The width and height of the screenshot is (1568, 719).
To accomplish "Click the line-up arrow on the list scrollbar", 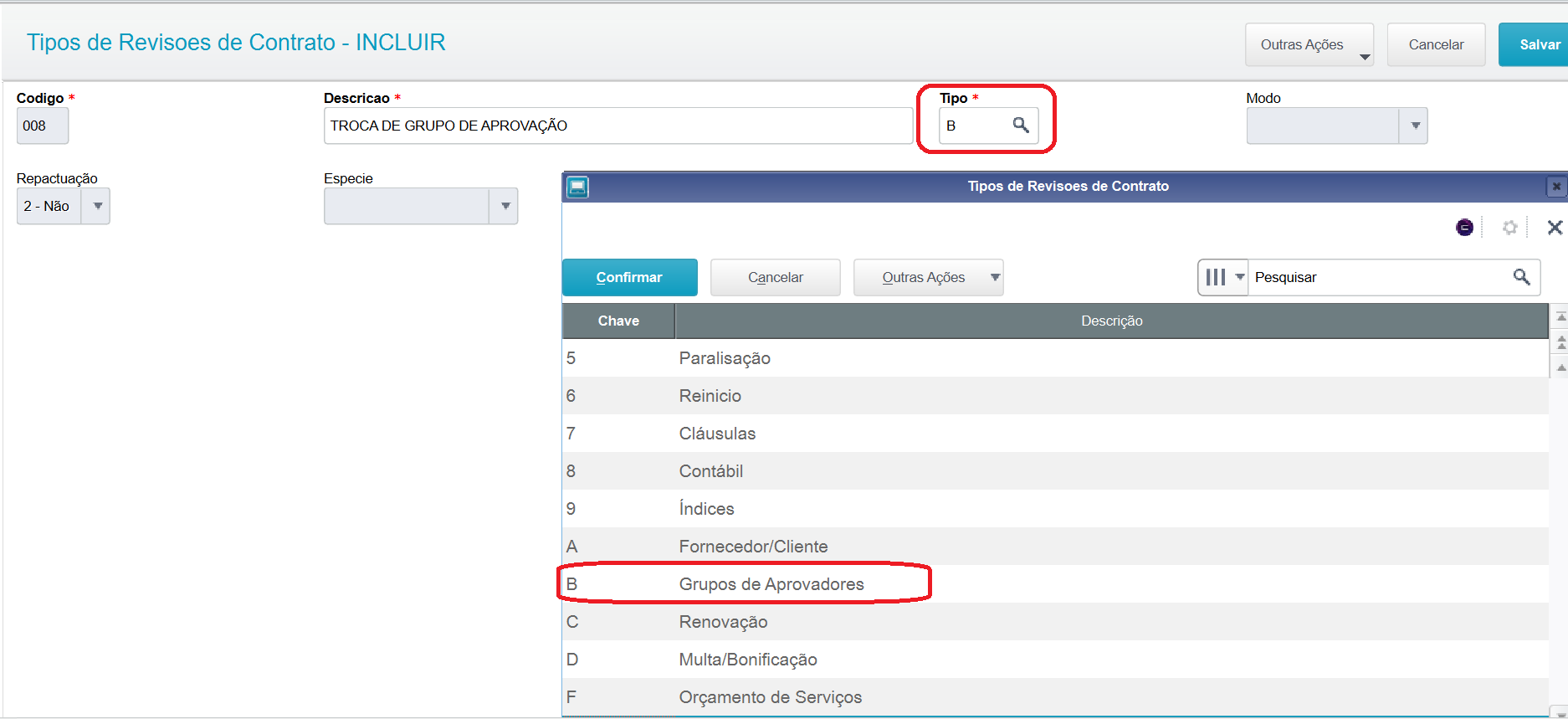I will click(1560, 367).
